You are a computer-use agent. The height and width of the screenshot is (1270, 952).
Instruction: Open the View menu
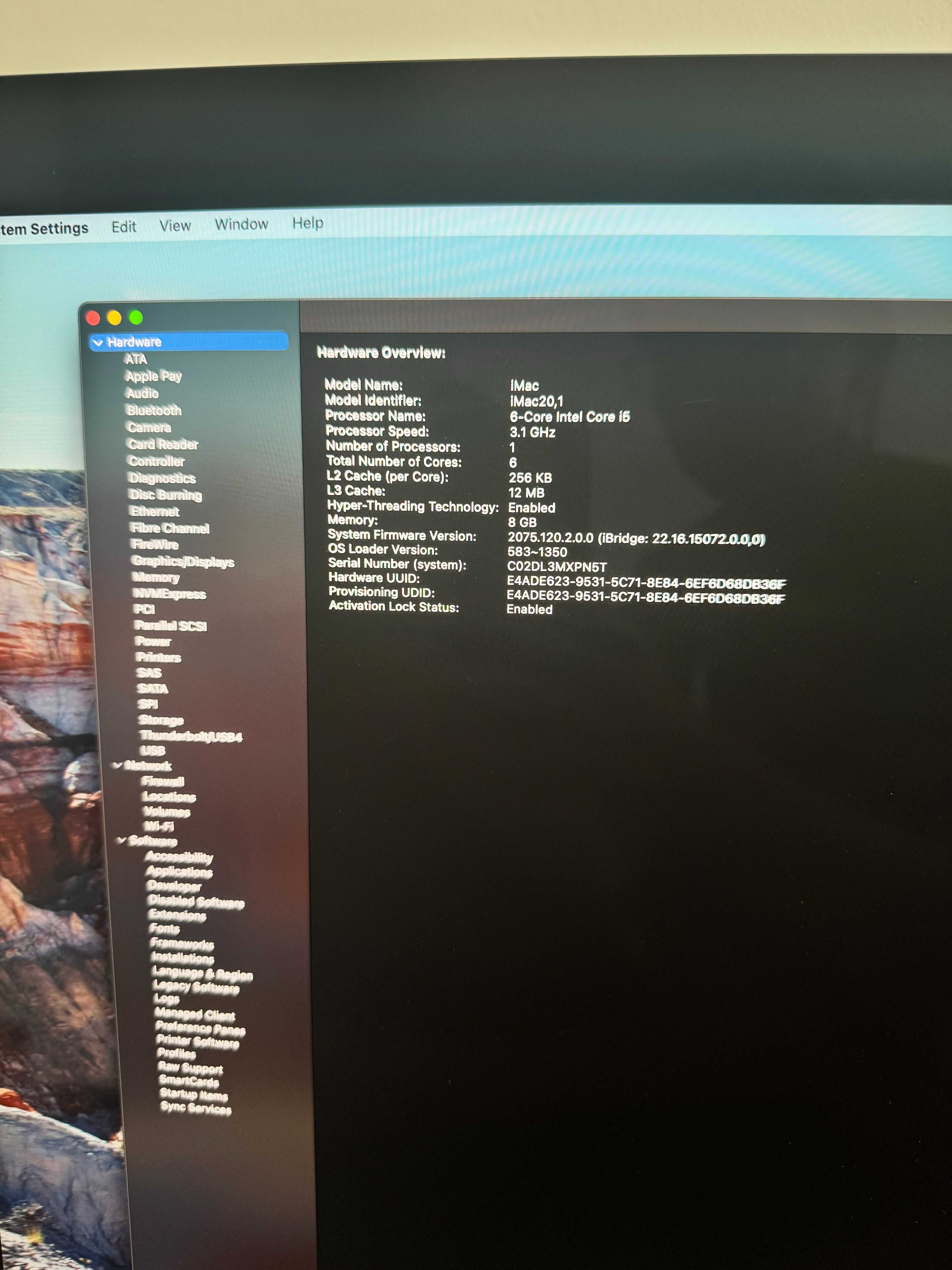[x=175, y=226]
